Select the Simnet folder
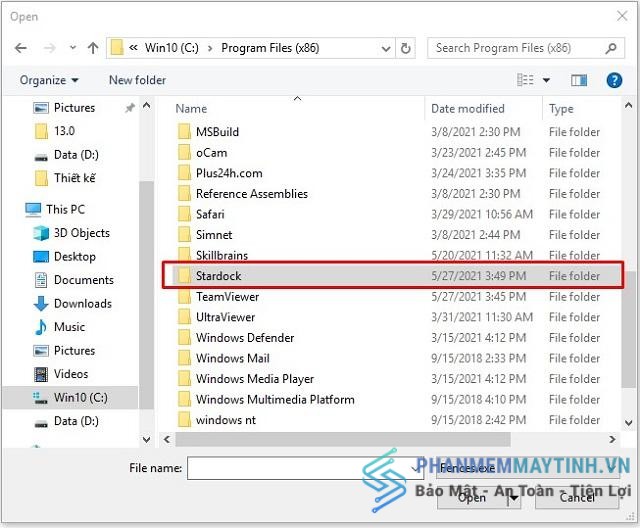The image size is (640, 528). pyautogui.click(x=214, y=235)
